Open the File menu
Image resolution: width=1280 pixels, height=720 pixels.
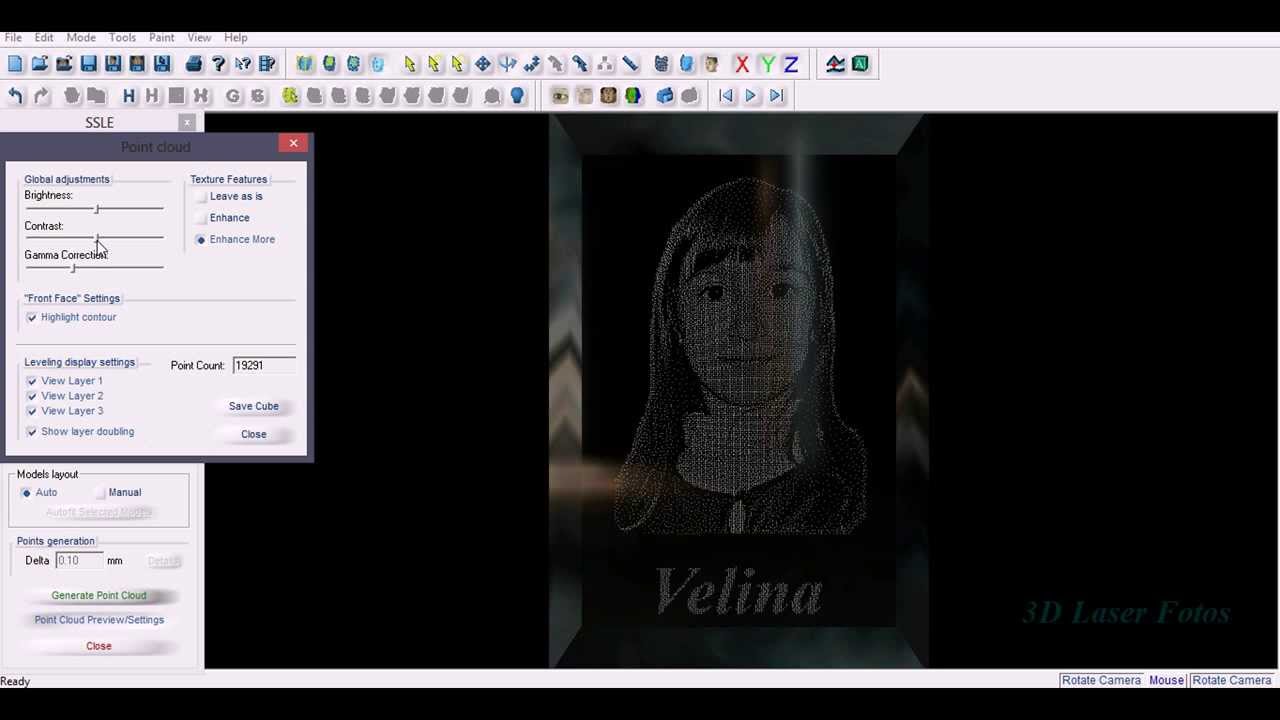13,38
